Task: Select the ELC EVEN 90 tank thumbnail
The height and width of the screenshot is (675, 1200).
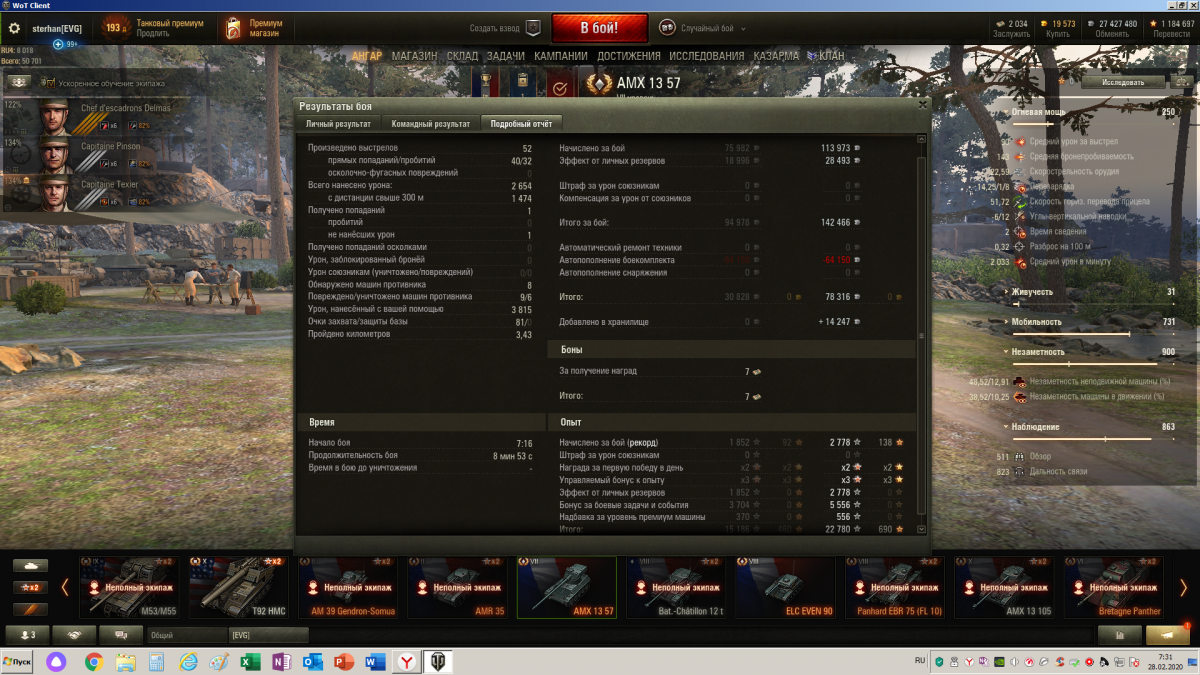Action: (785, 587)
